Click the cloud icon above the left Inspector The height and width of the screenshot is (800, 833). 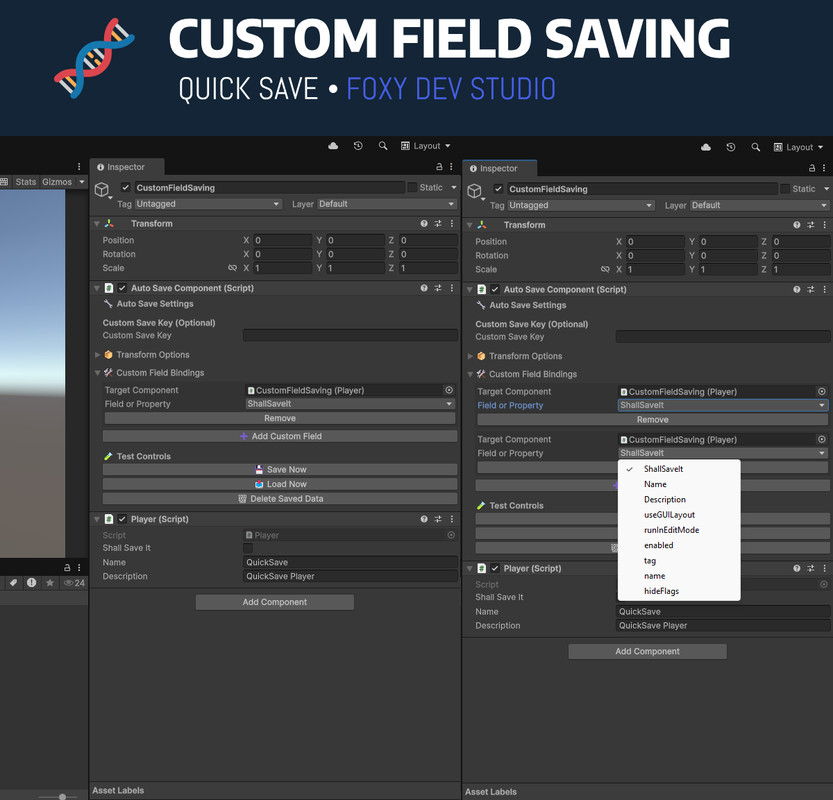[333, 146]
